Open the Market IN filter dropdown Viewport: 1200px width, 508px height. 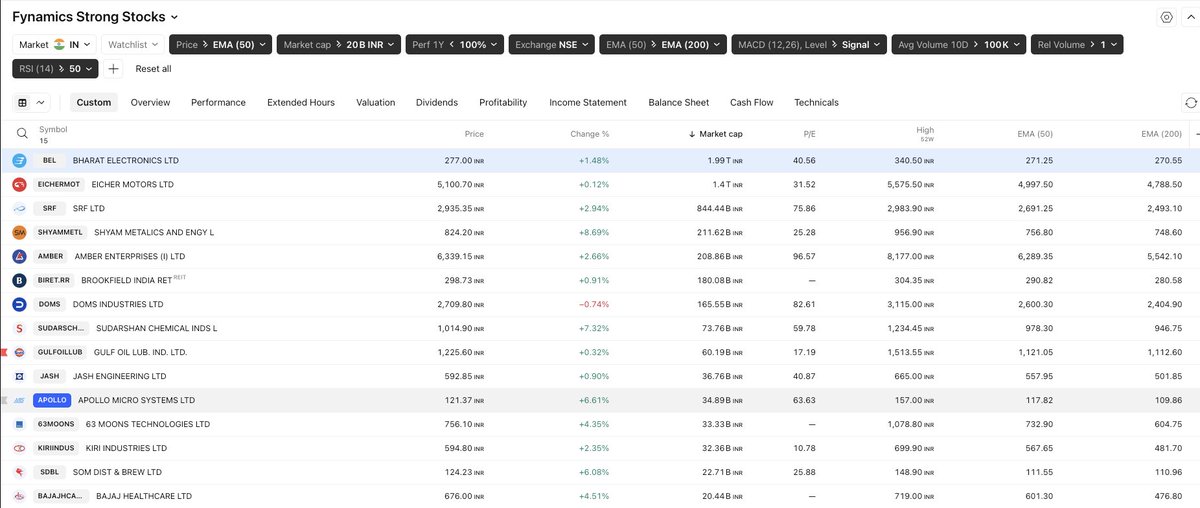tap(55, 44)
